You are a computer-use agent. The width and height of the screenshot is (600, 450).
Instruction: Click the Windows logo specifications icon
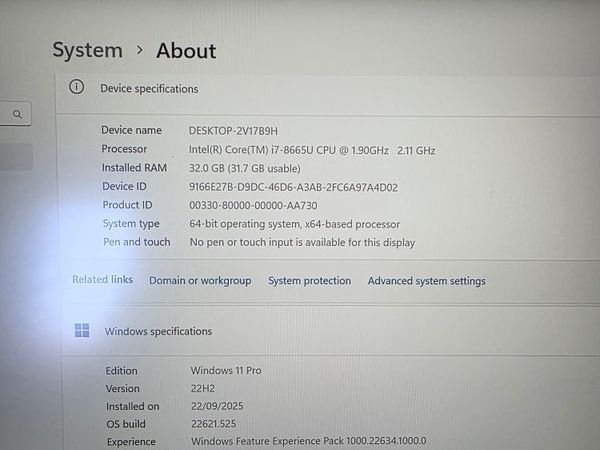(82, 330)
